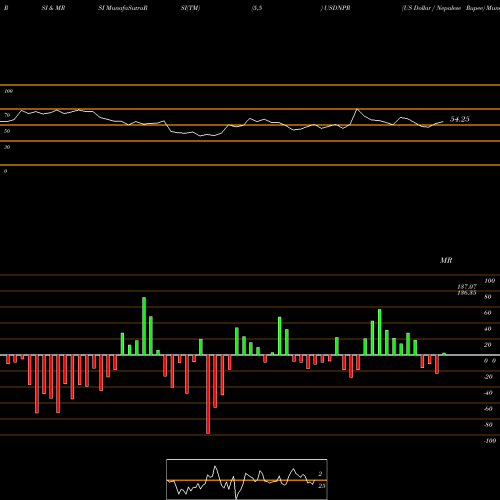The height and width of the screenshot is (500, 500).
Task: Click the RSI axis label 30
Action: coord(7,147)
